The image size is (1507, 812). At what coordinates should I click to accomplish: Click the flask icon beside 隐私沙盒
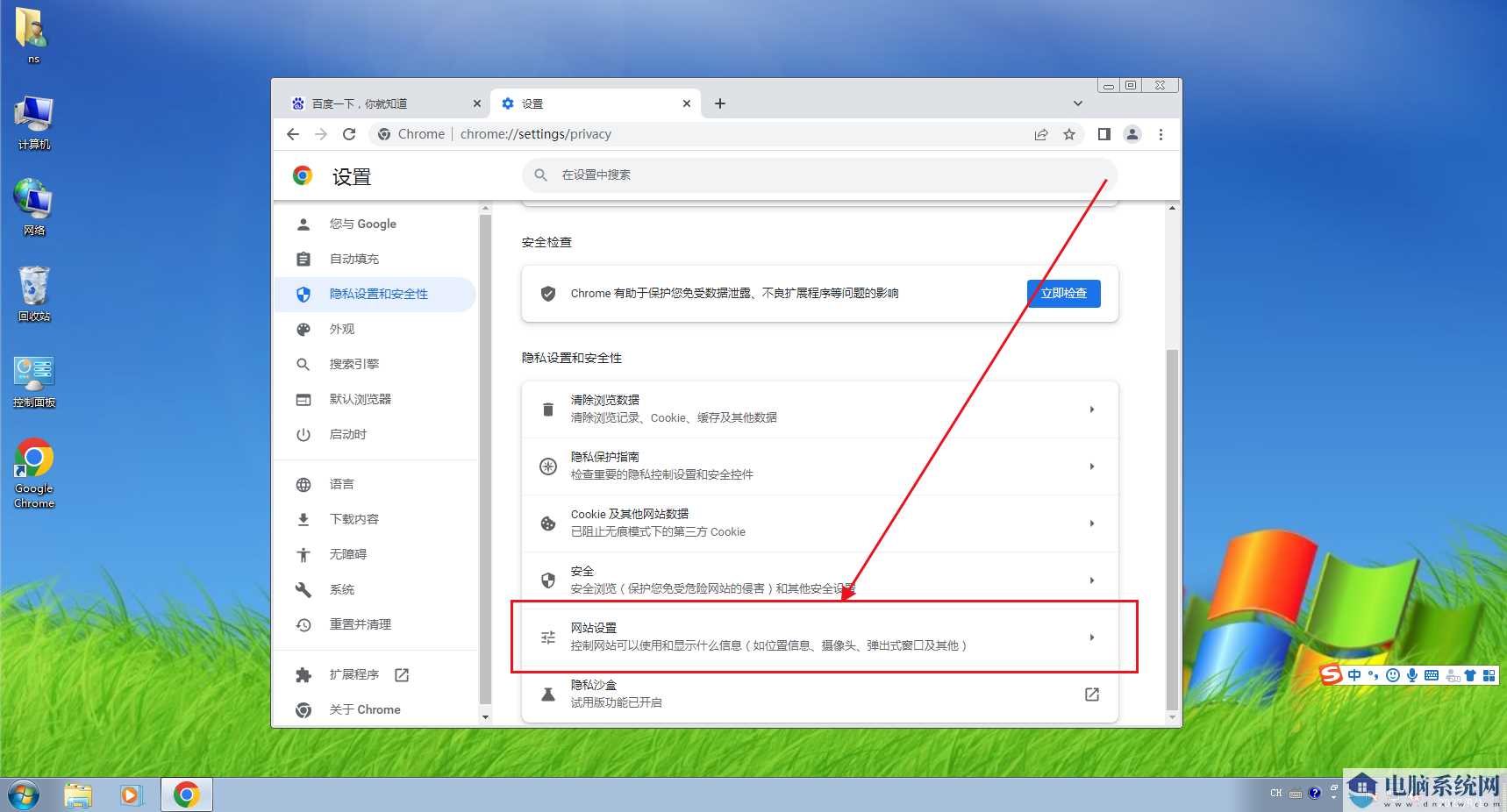point(548,694)
